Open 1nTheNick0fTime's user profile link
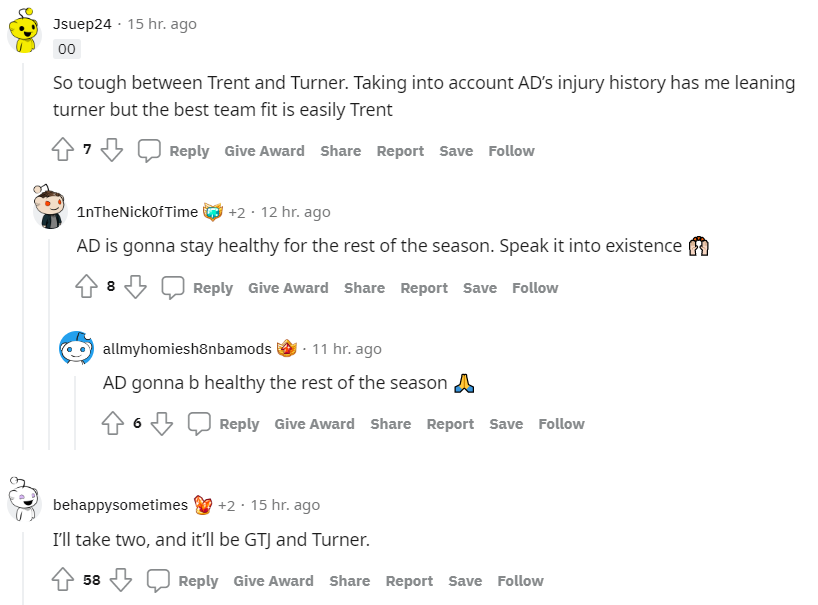 (137, 212)
